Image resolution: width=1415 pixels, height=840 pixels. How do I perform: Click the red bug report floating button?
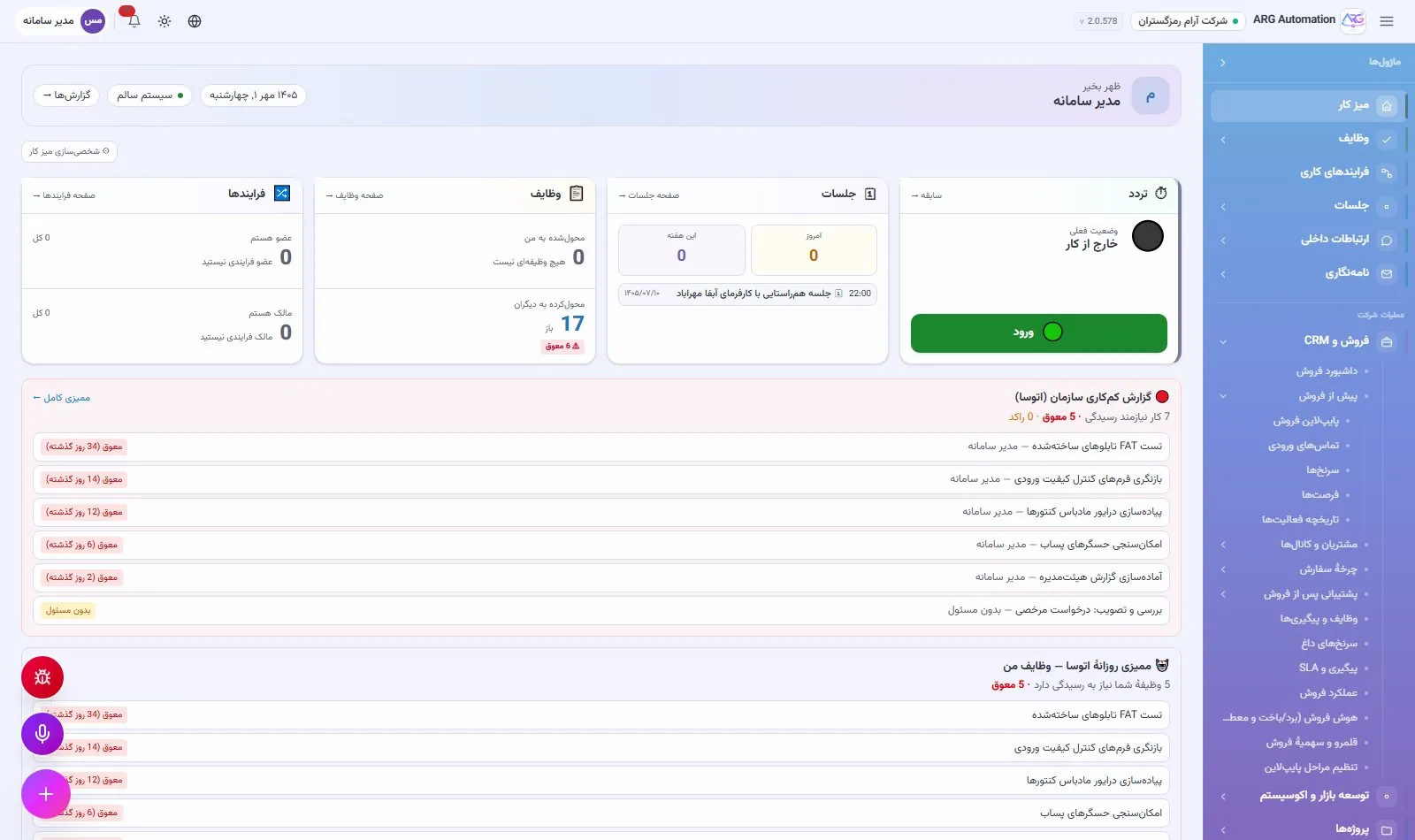pos(42,678)
